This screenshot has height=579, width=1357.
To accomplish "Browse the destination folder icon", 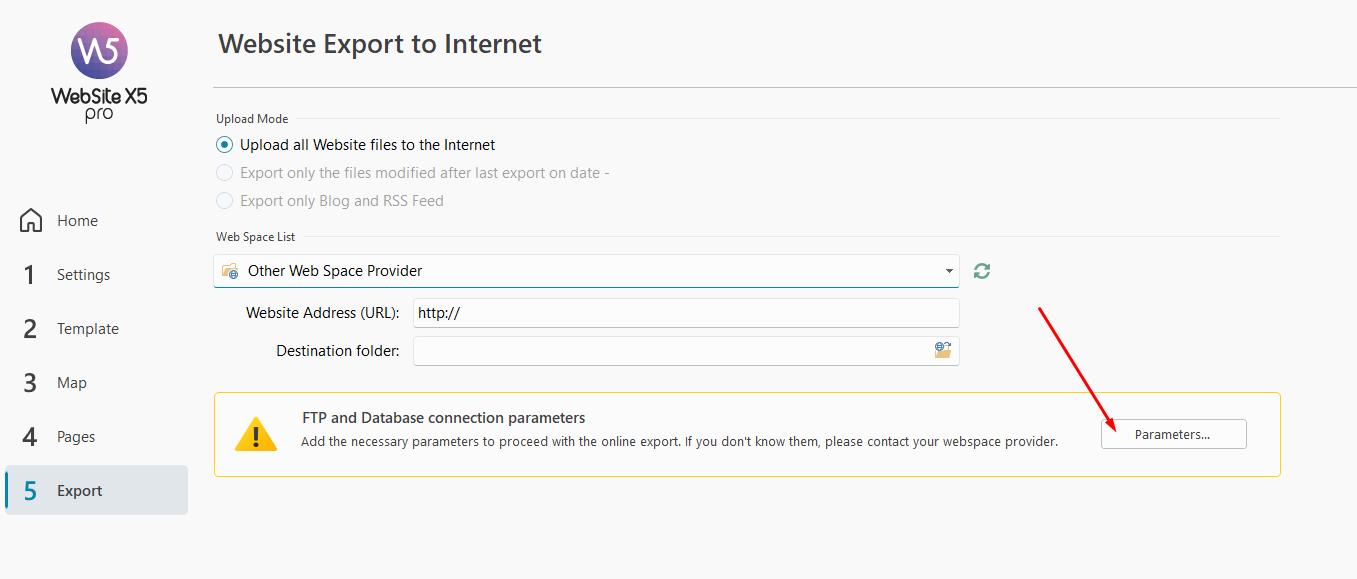I will tap(943, 350).
